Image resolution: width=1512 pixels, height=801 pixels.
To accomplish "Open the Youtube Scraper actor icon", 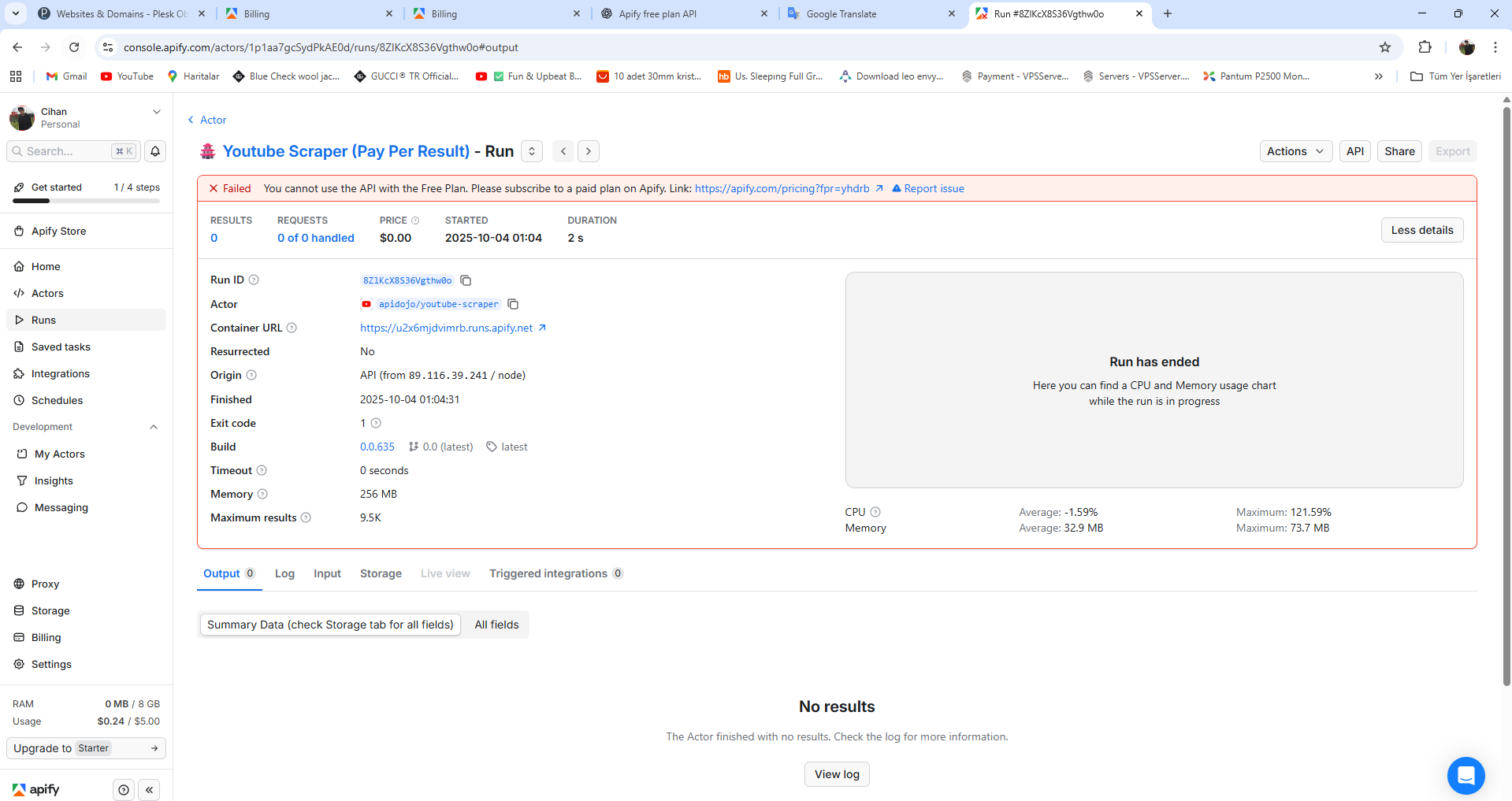I will click(208, 151).
